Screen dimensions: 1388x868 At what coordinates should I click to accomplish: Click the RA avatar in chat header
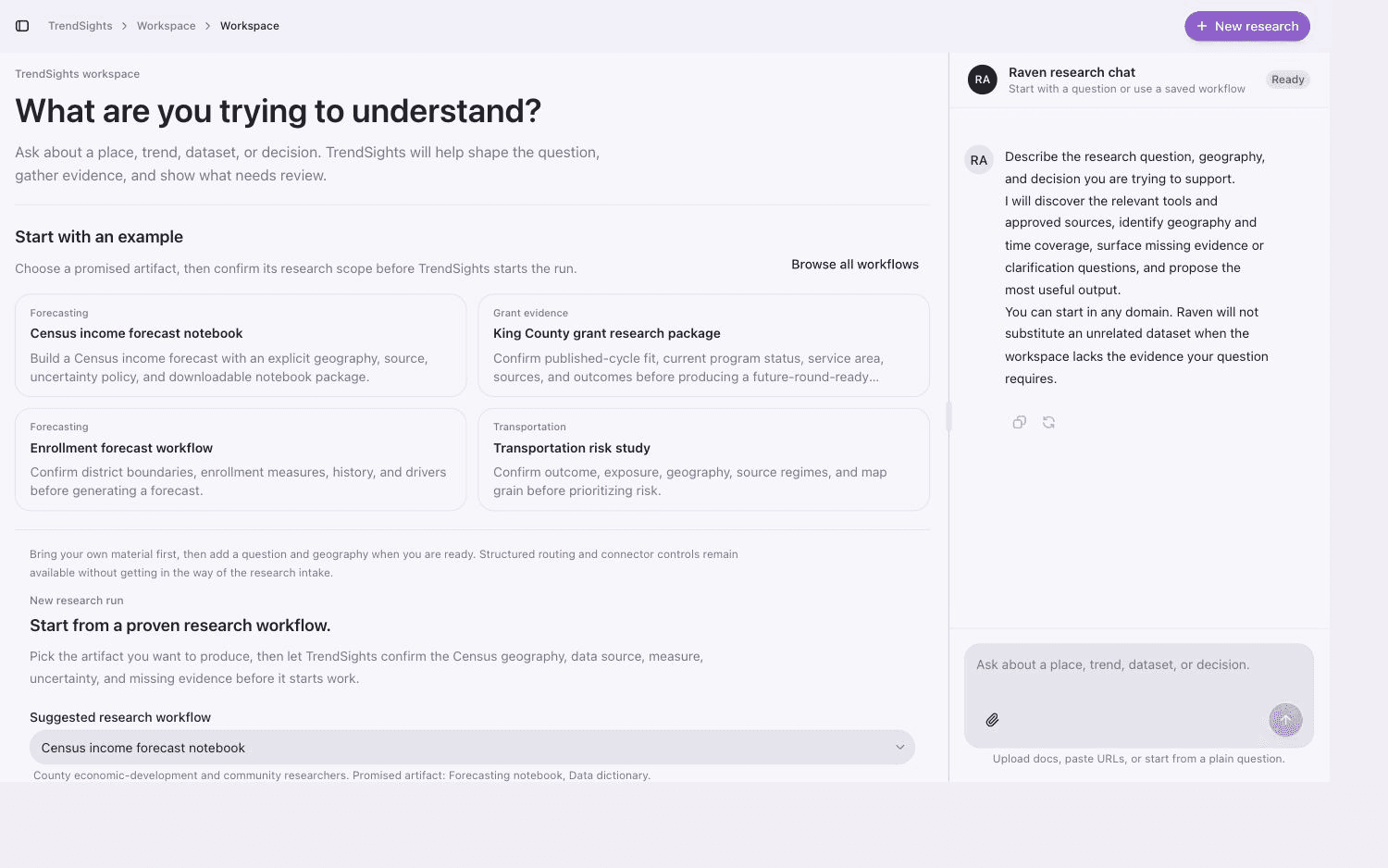pos(983,80)
